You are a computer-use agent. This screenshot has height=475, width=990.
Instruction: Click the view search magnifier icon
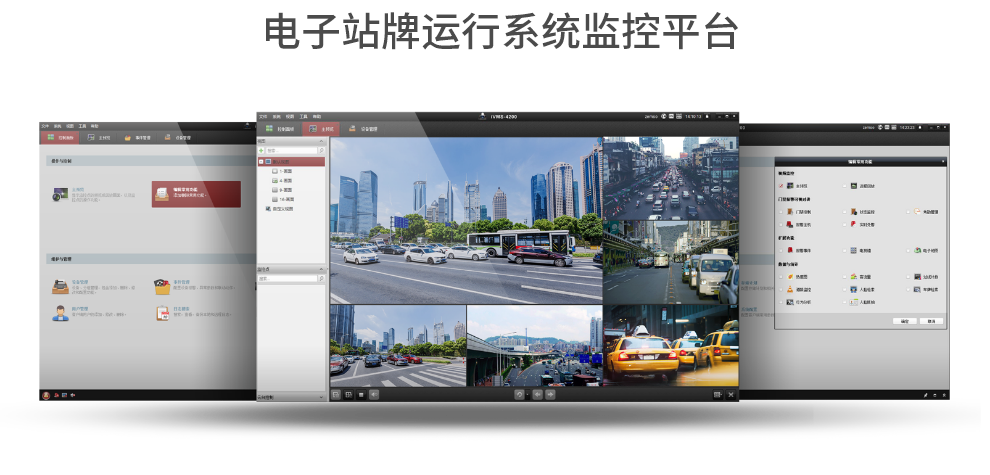[x=320, y=150]
